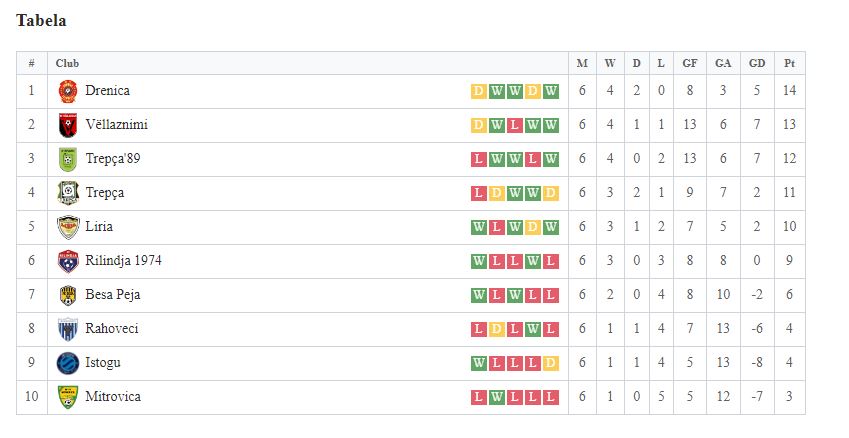
Task: Click the Pt column header
Action: tap(789, 63)
